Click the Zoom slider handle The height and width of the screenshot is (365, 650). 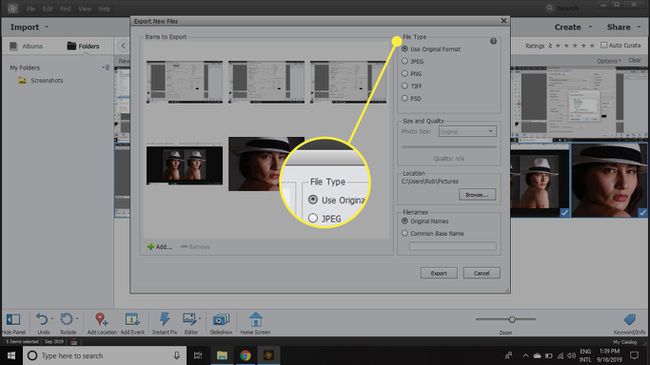(x=512, y=319)
